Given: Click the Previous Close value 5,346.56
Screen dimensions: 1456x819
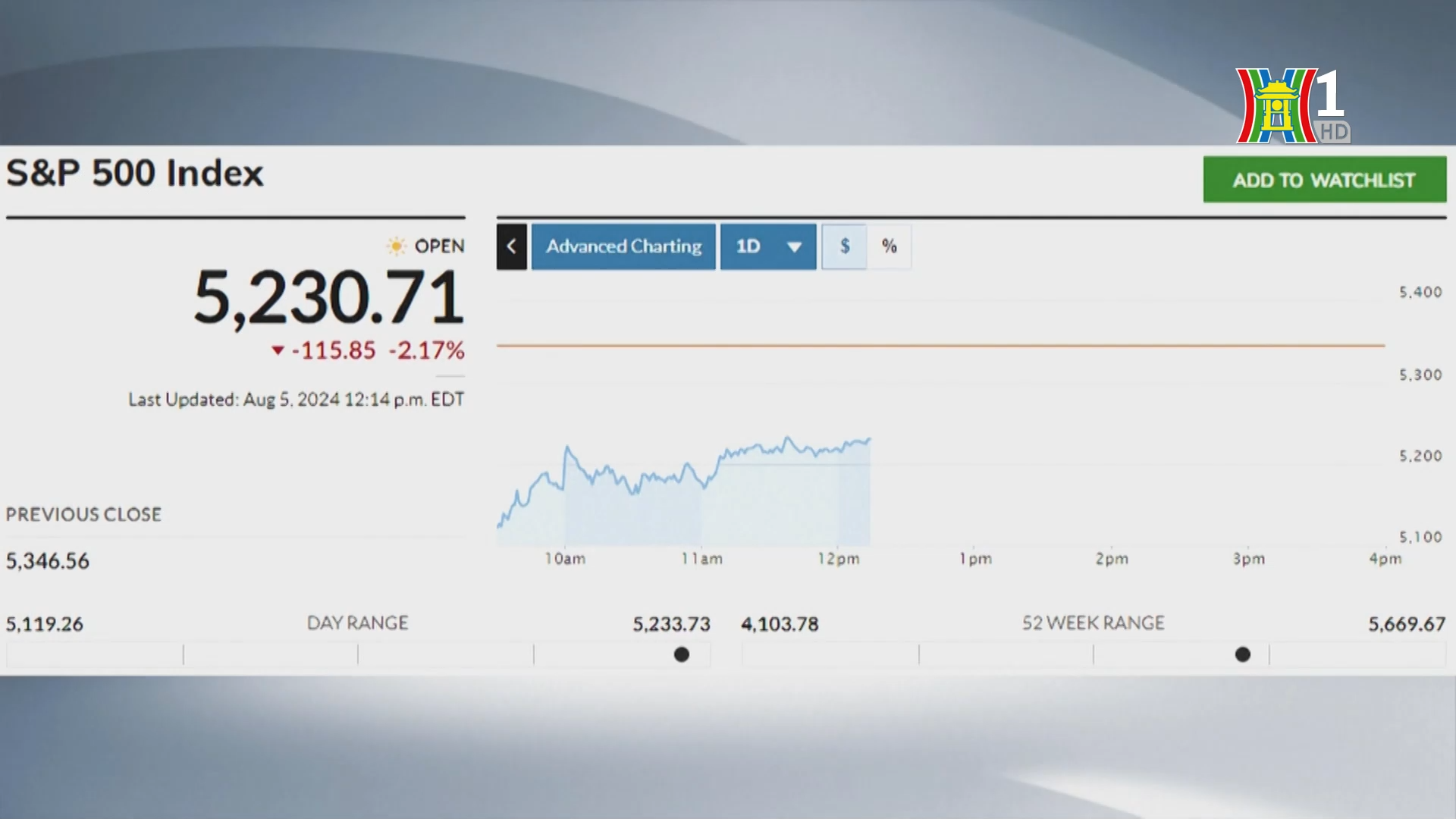Looking at the screenshot, I should click(x=48, y=561).
